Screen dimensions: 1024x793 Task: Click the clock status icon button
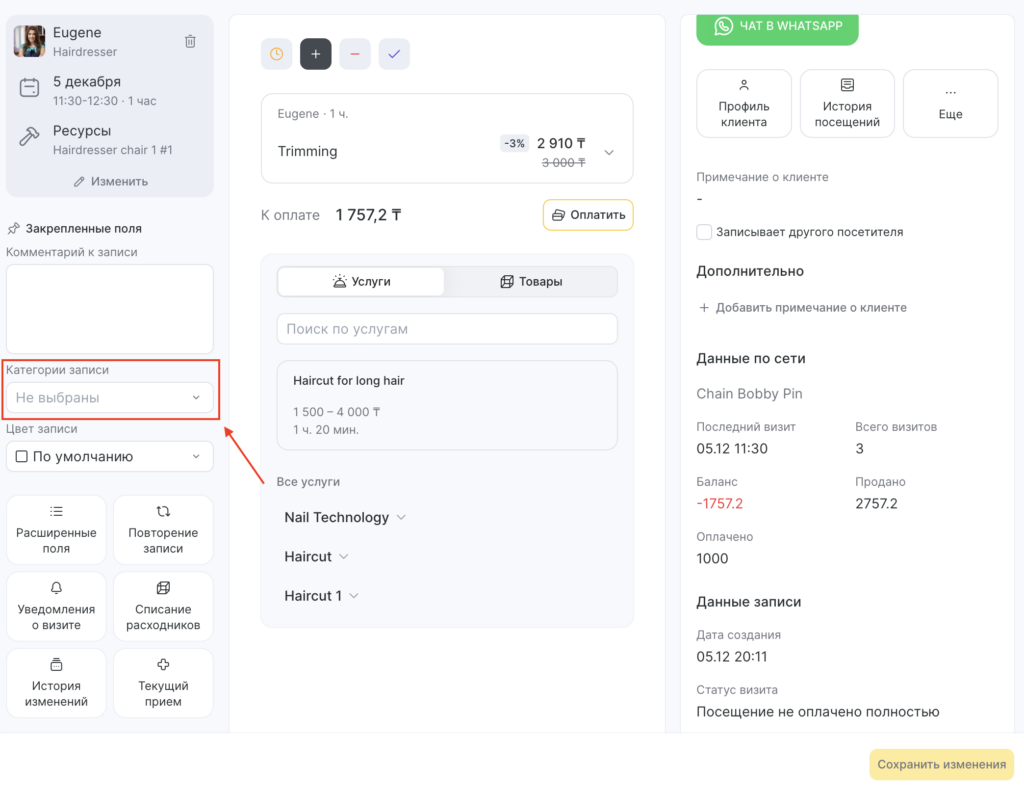tap(276, 54)
